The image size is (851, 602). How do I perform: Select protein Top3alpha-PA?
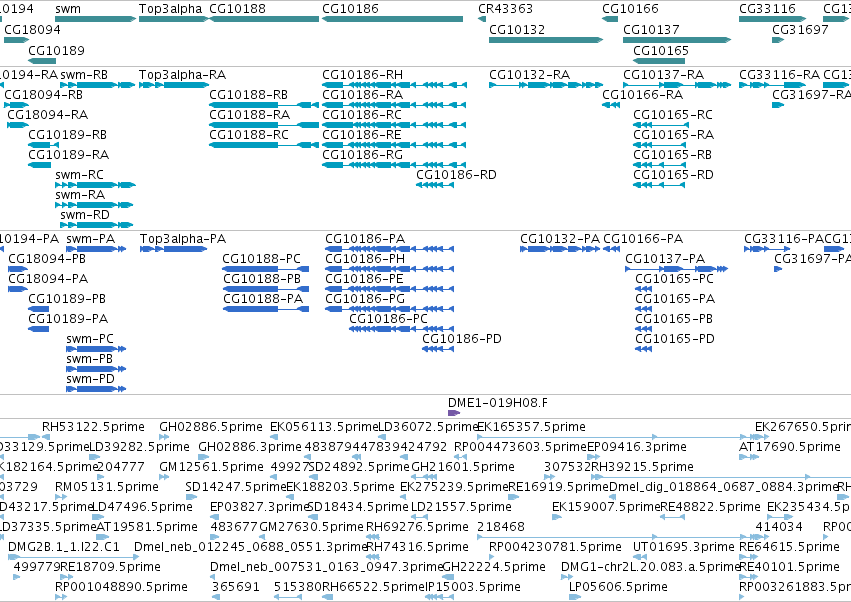tap(183, 239)
